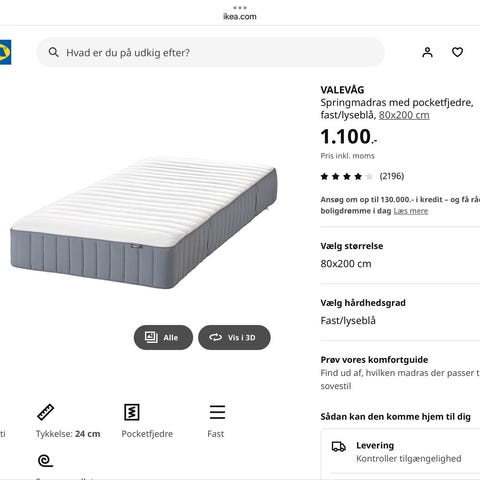Open Prøv vores komfortguide
480x480 pixels.
pyautogui.click(x=400, y=372)
